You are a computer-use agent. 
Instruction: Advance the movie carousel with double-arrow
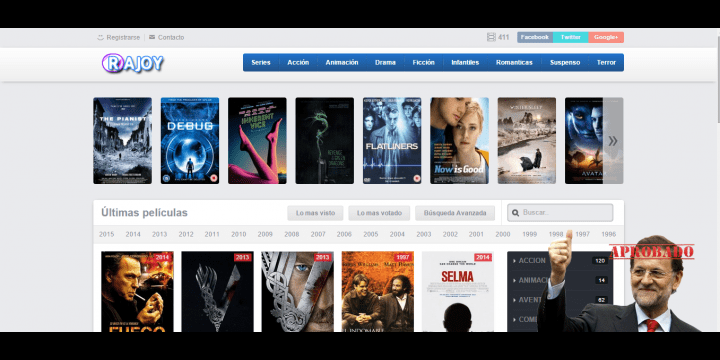pyautogui.click(x=613, y=141)
